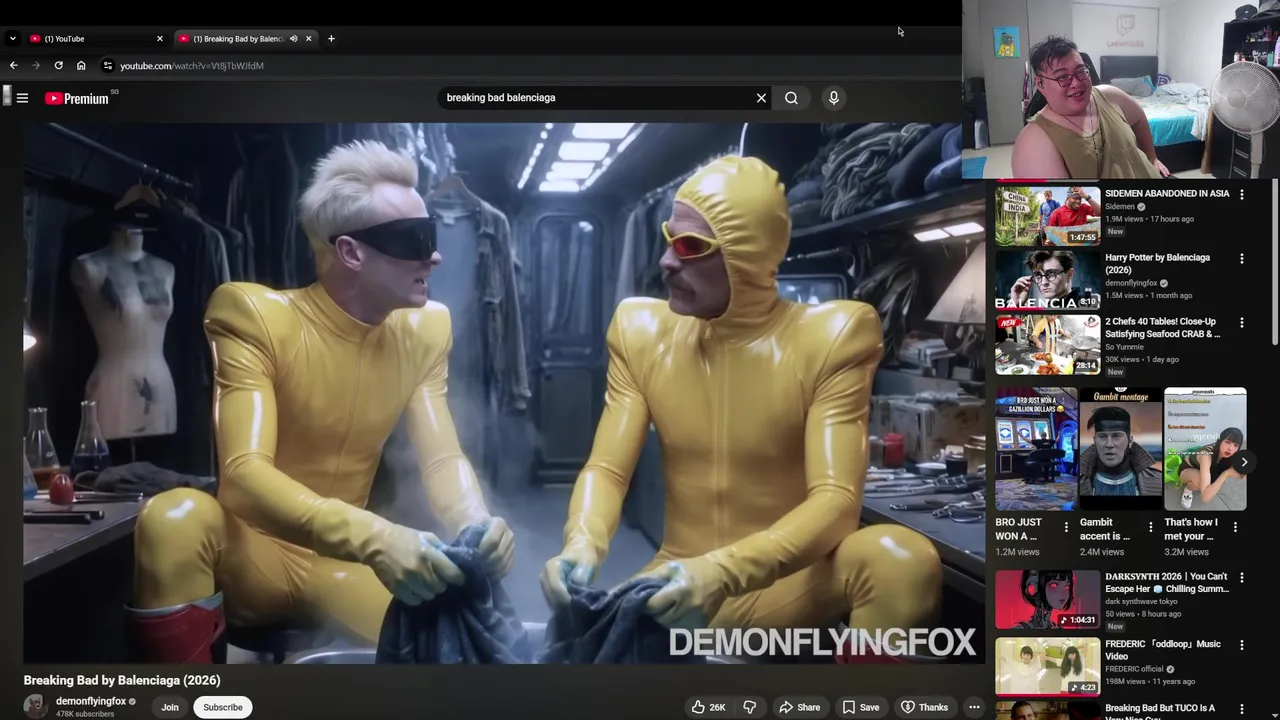
Task: Open a new browser tab
Action: (x=331, y=39)
